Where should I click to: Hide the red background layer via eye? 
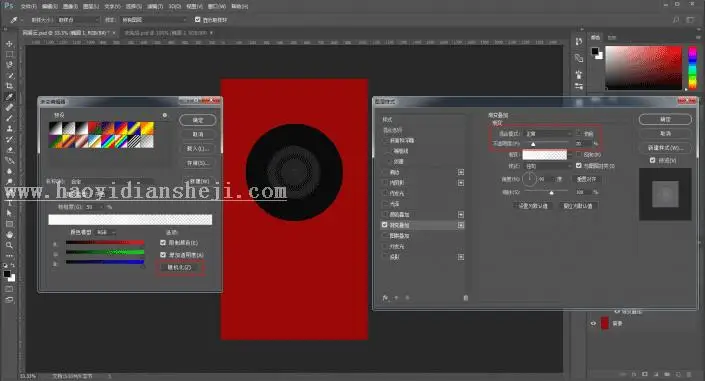[x=593, y=323]
